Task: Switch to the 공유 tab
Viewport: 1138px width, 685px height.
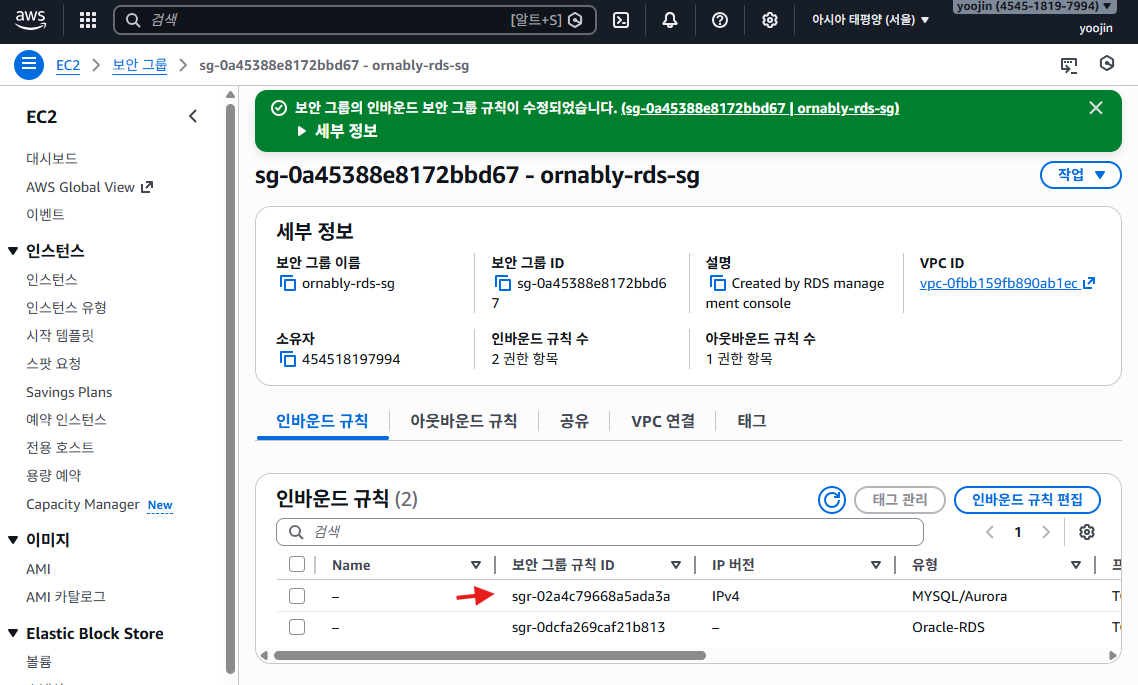Action: tap(574, 421)
